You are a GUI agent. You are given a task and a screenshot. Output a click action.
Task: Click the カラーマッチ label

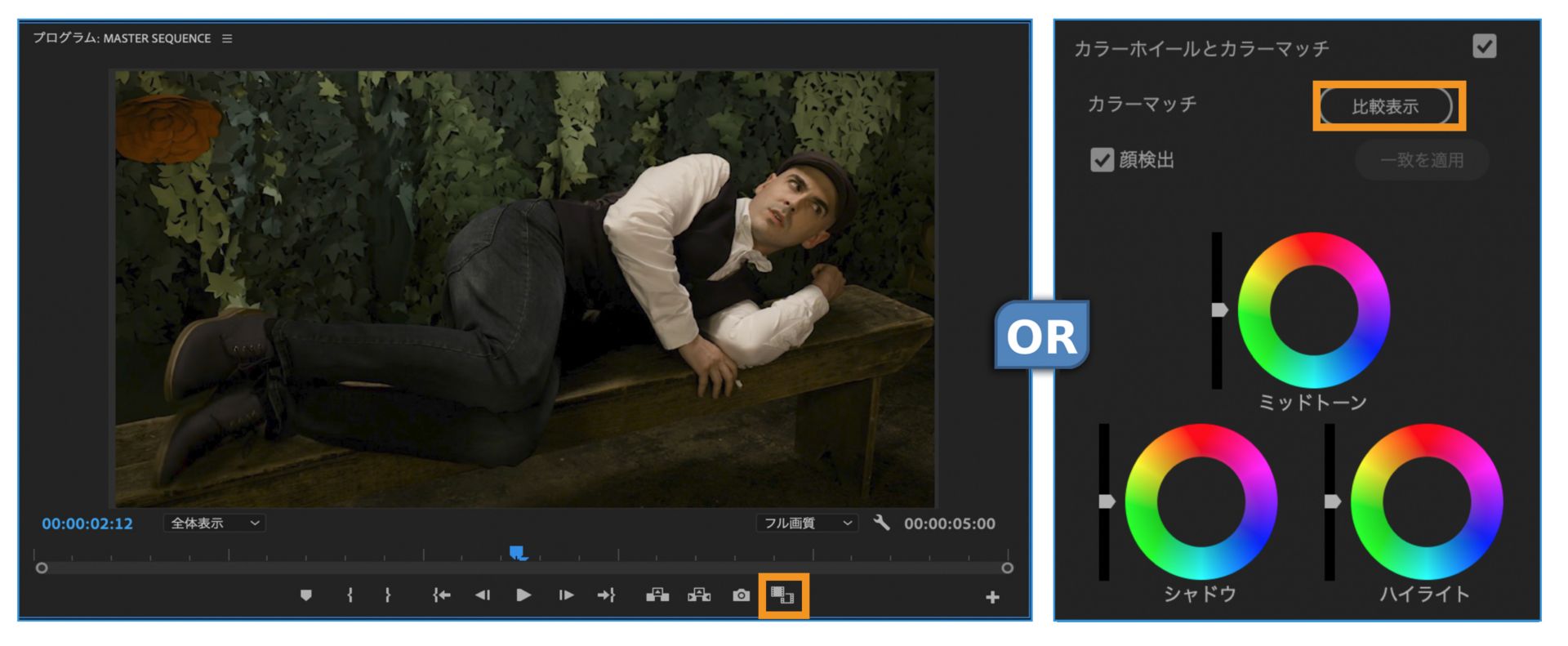[1142, 104]
